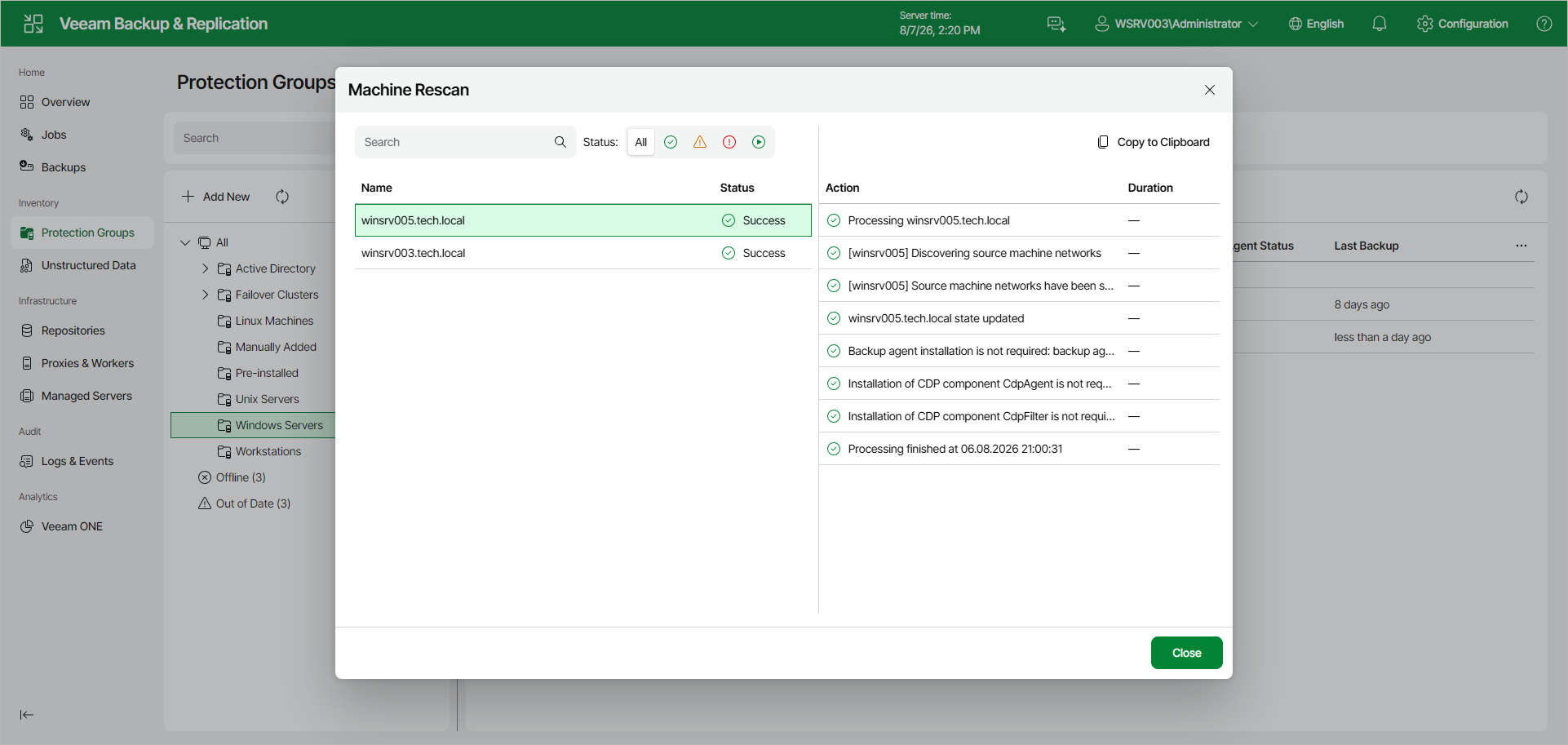Open the WSRV003\Administrator user dropdown

click(1176, 24)
